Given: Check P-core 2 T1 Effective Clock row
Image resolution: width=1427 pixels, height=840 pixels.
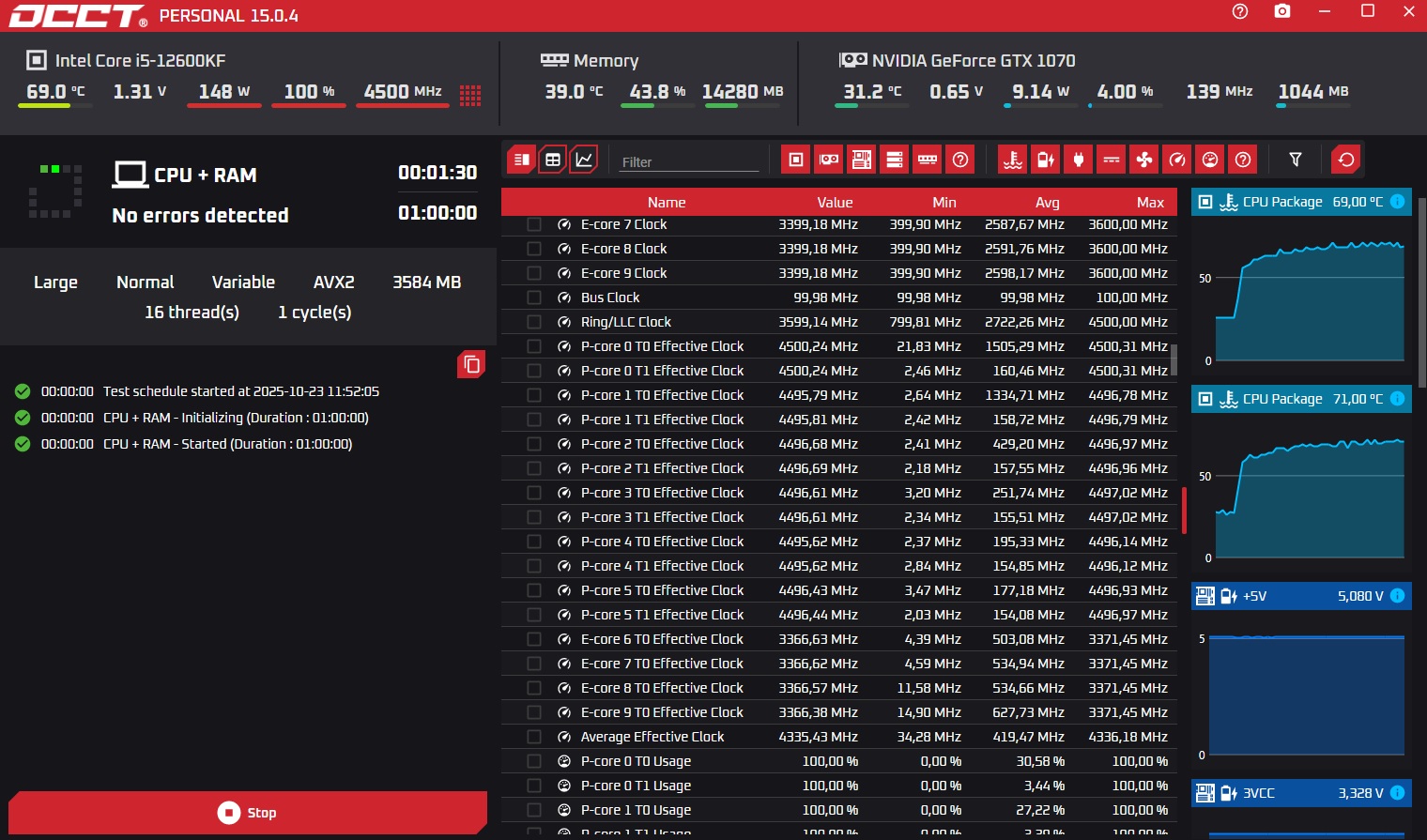Looking at the screenshot, I should tap(534, 468).
